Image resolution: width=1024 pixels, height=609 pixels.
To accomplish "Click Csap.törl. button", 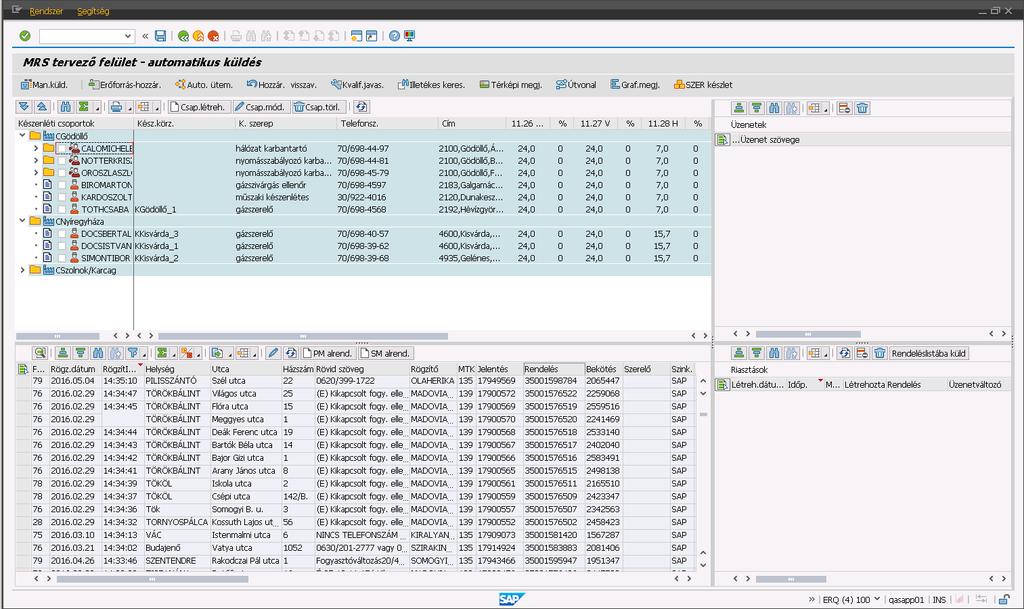I will coord(317,107).
